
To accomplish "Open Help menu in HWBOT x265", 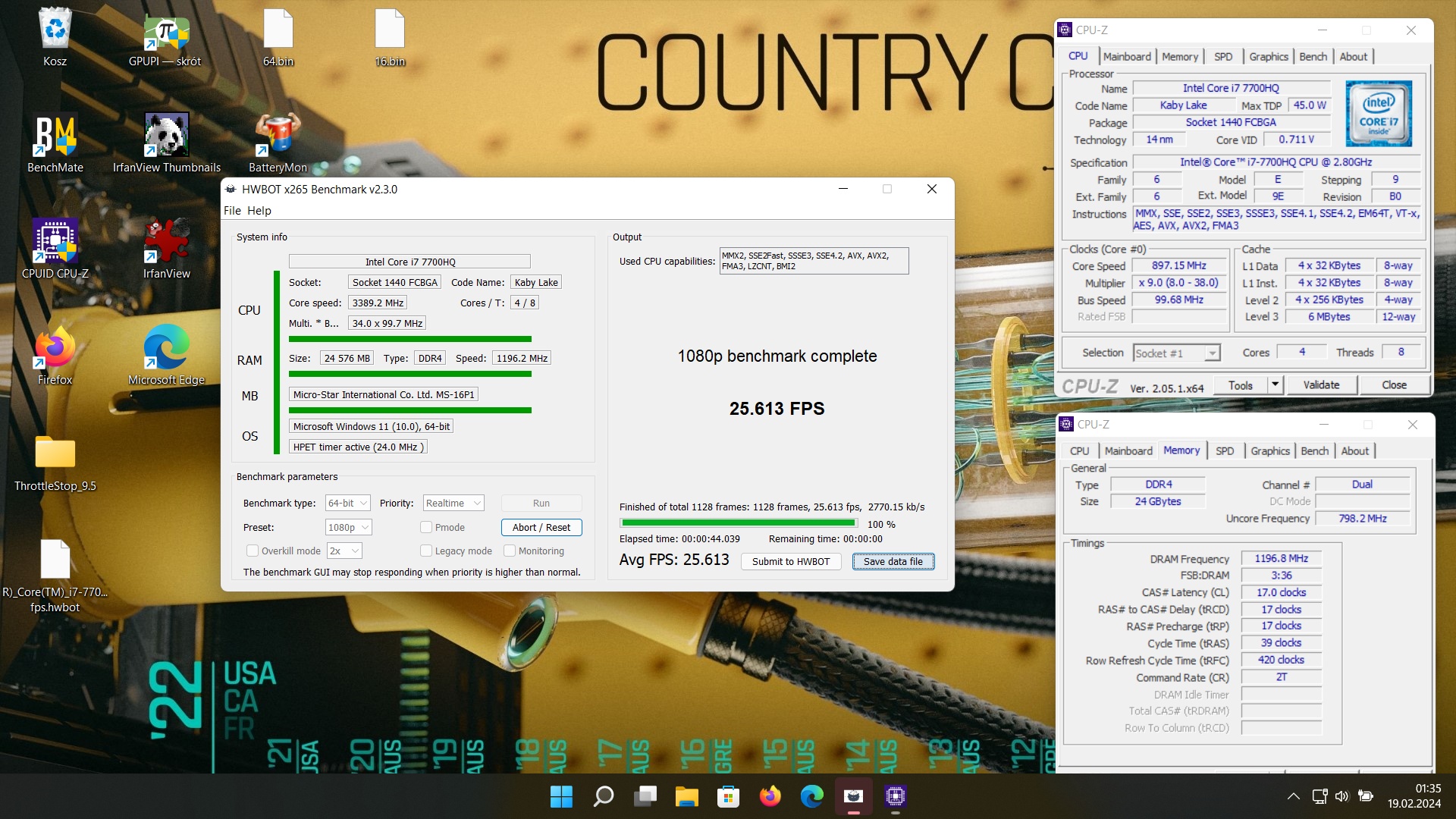I will [x=259, y=210].
